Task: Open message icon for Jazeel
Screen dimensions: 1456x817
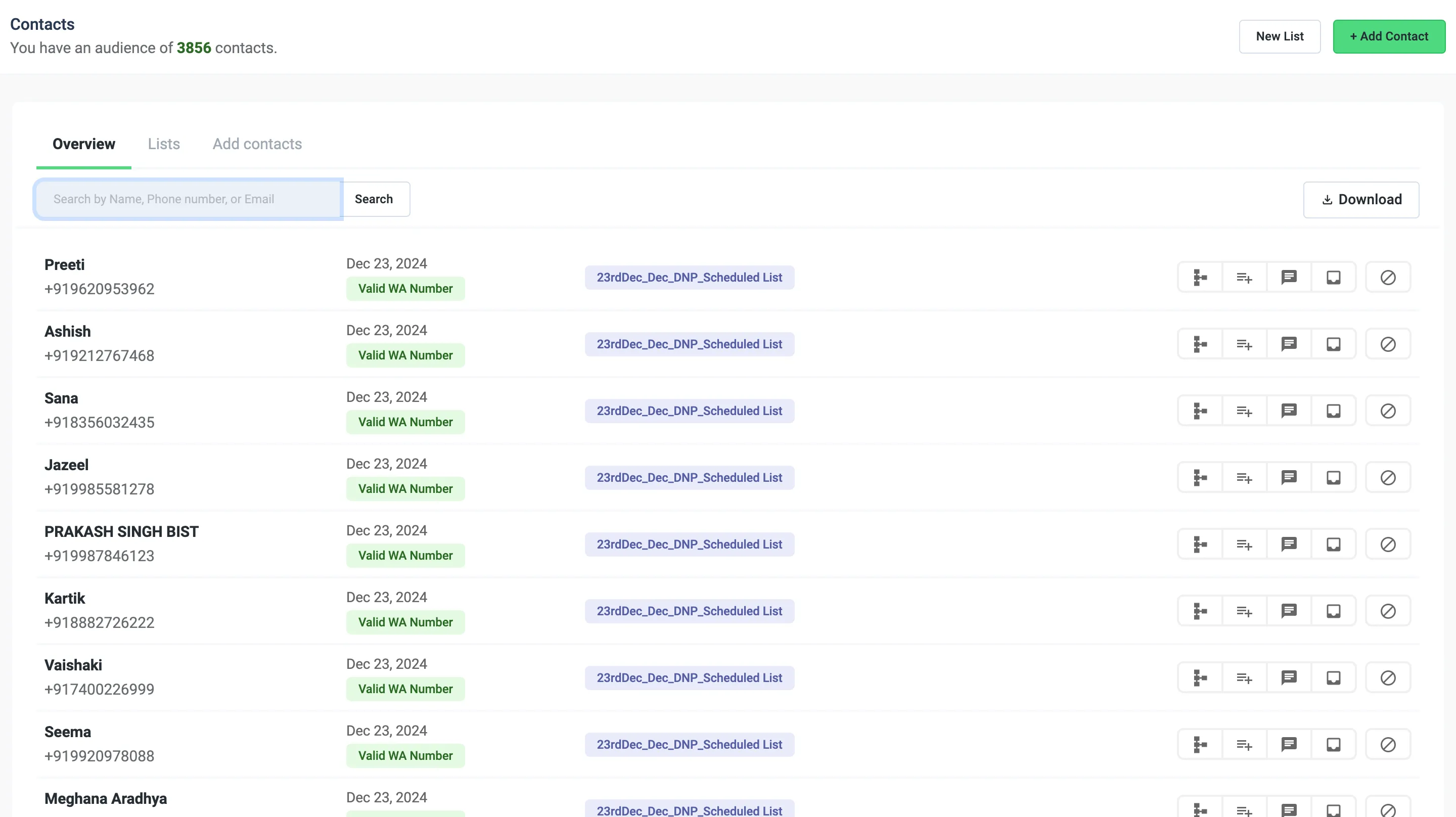Action: [x=1289, y=478]
